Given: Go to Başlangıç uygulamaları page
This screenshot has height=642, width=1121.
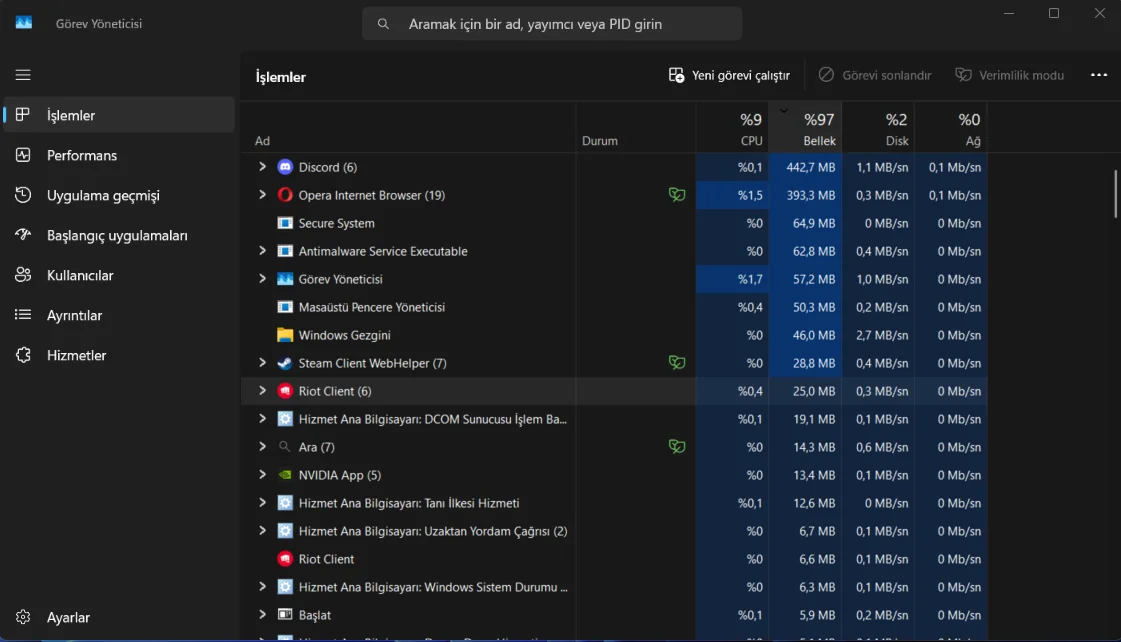Looking at the screenshot, I should pos(119,235).
